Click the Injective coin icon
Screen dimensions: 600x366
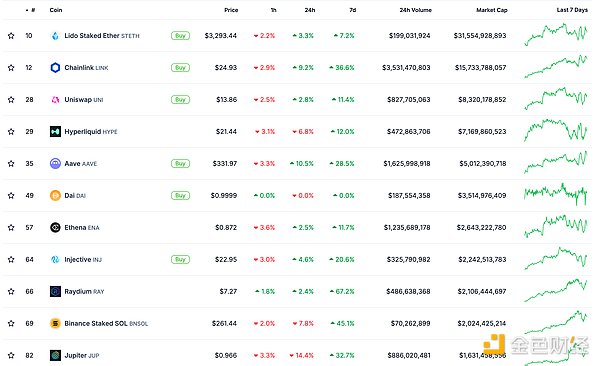click(x=55, y=260)
